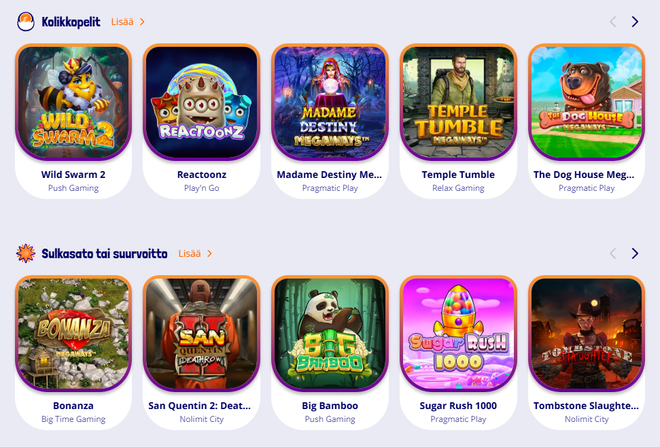660x447 pixels.
Task: Open The Dog House Megaways tile
Action: pos(587,102)
